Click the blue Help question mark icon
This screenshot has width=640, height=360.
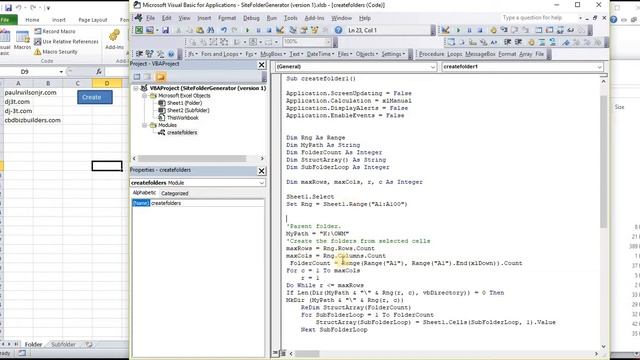click(338, 30)
